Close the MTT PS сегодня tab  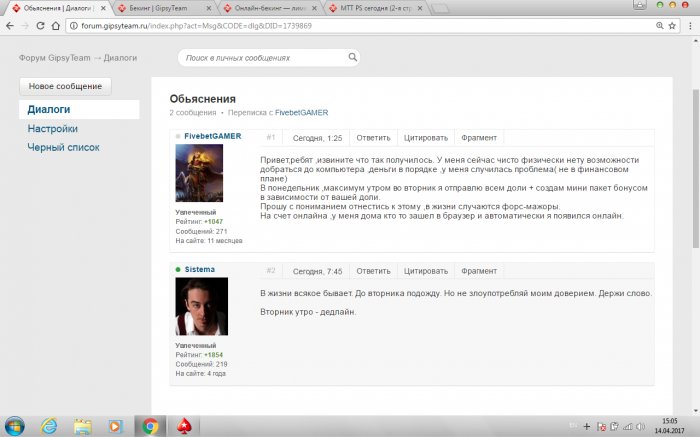tap(420, 8)
